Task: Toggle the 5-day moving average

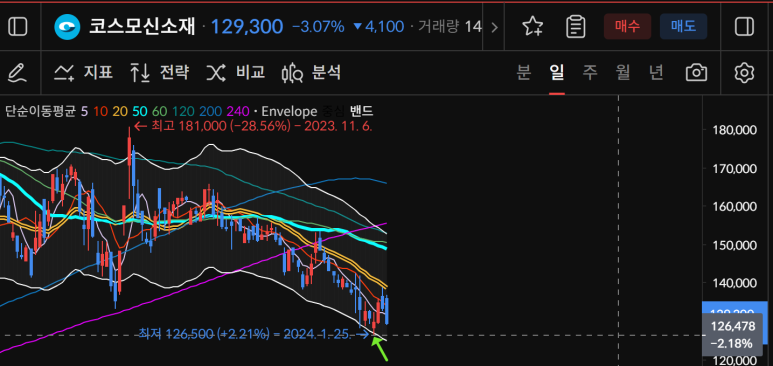Action: 84,111
